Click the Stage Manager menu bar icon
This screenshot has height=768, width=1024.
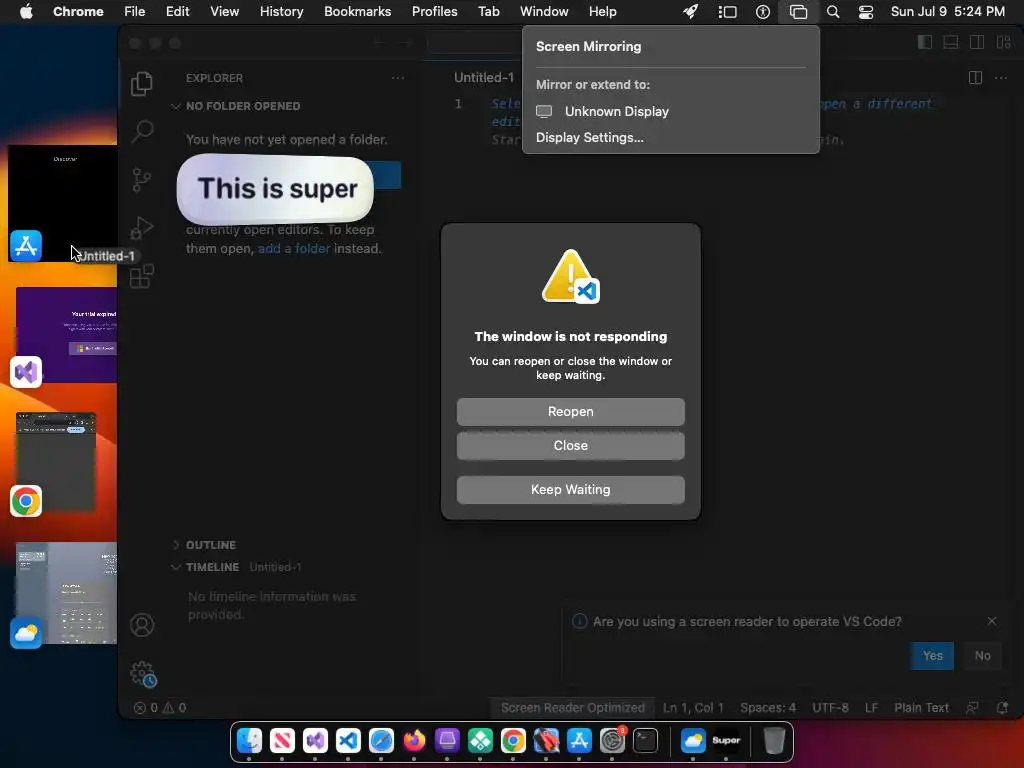click(x=727, y=12)
